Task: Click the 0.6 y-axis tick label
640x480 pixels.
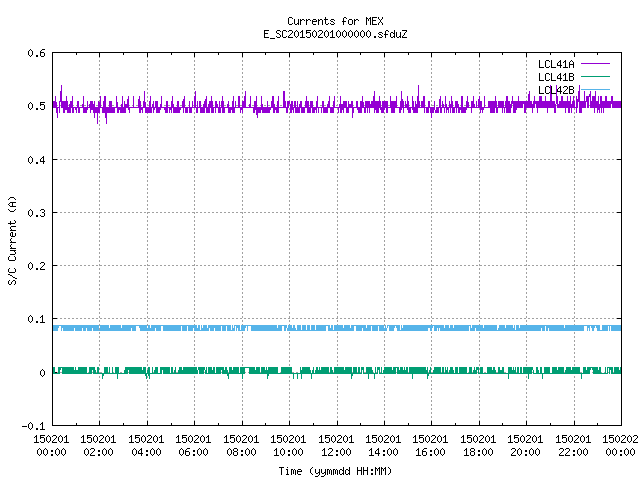Action: point(36,53)
